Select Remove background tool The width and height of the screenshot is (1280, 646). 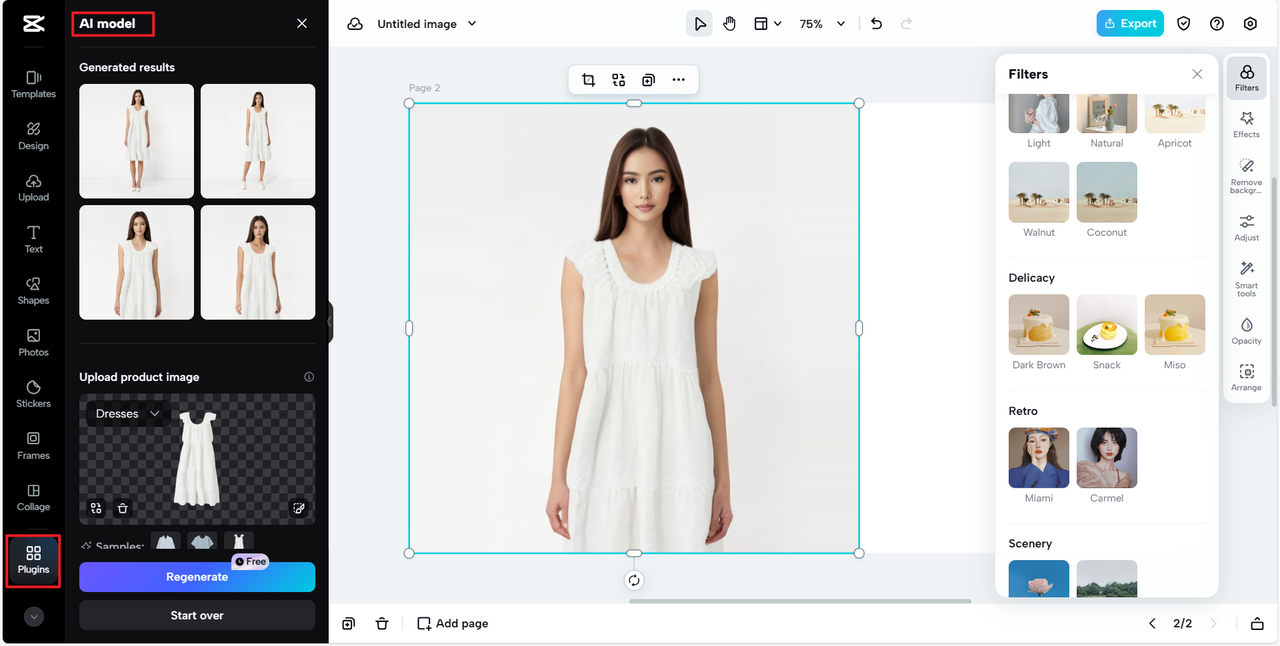click(1247, 175)
